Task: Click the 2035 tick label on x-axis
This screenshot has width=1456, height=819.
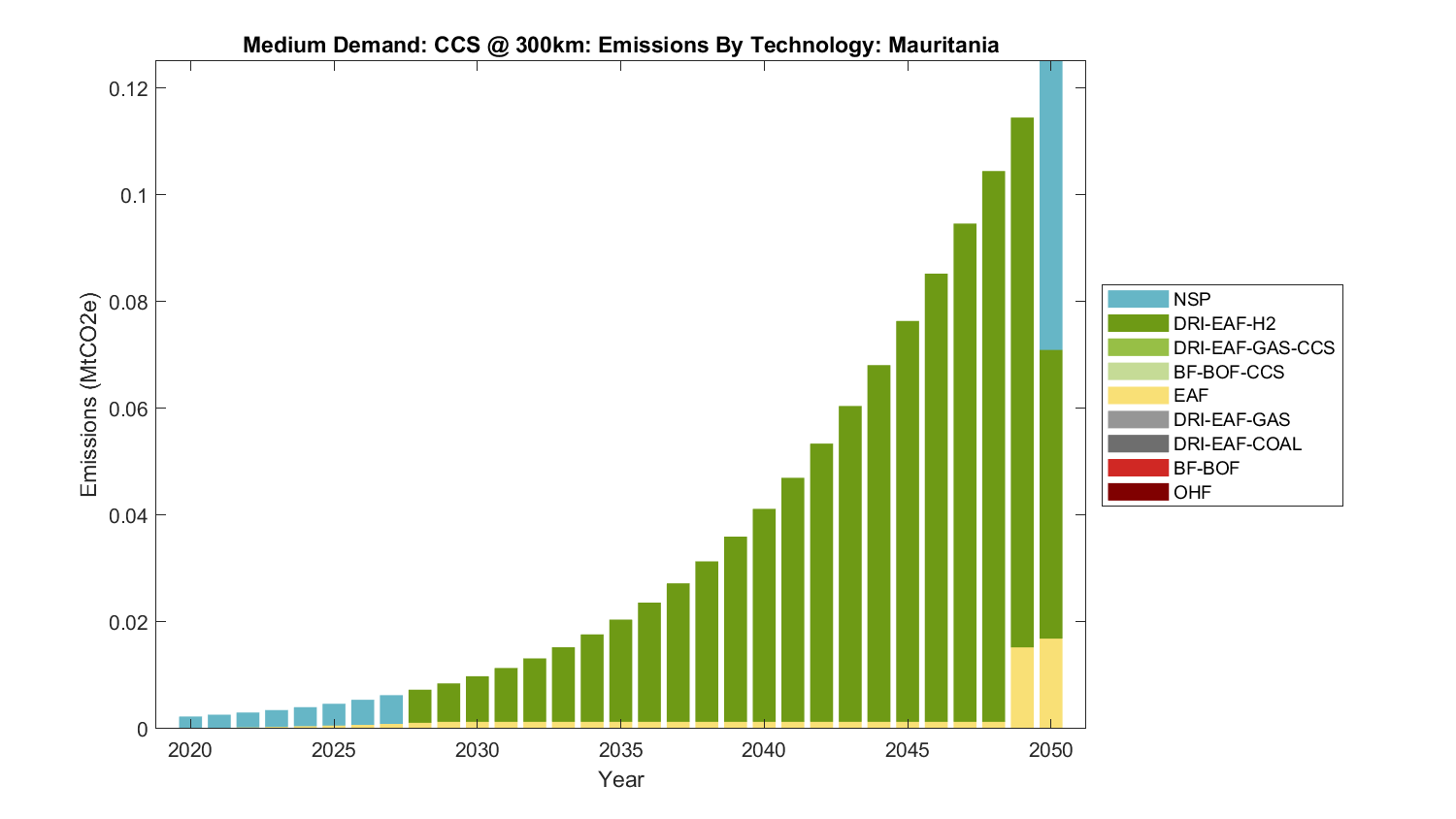Action: (x=620, y=751)
